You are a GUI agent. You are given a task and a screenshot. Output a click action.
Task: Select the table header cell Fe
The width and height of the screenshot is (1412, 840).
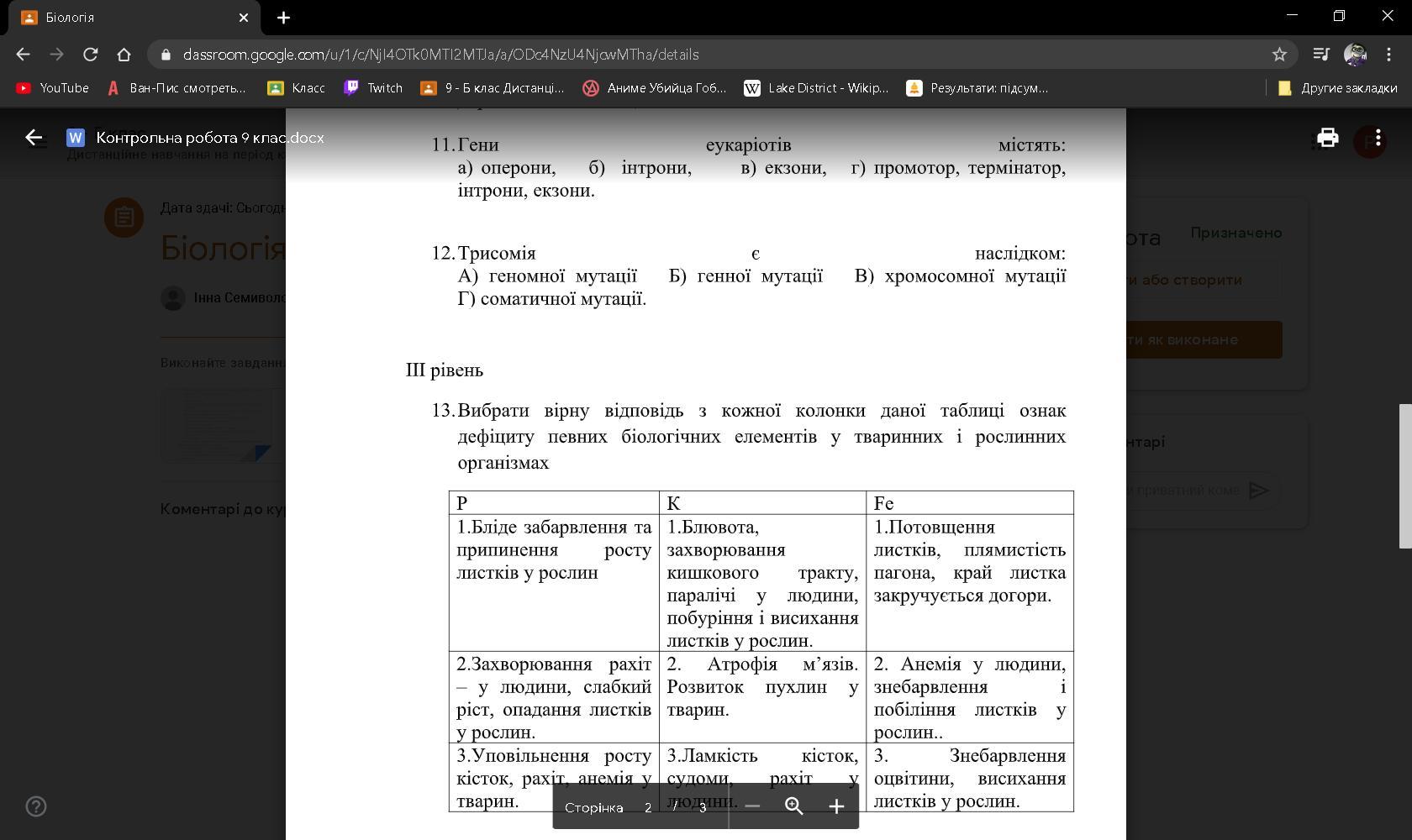[x=970, y=502]
